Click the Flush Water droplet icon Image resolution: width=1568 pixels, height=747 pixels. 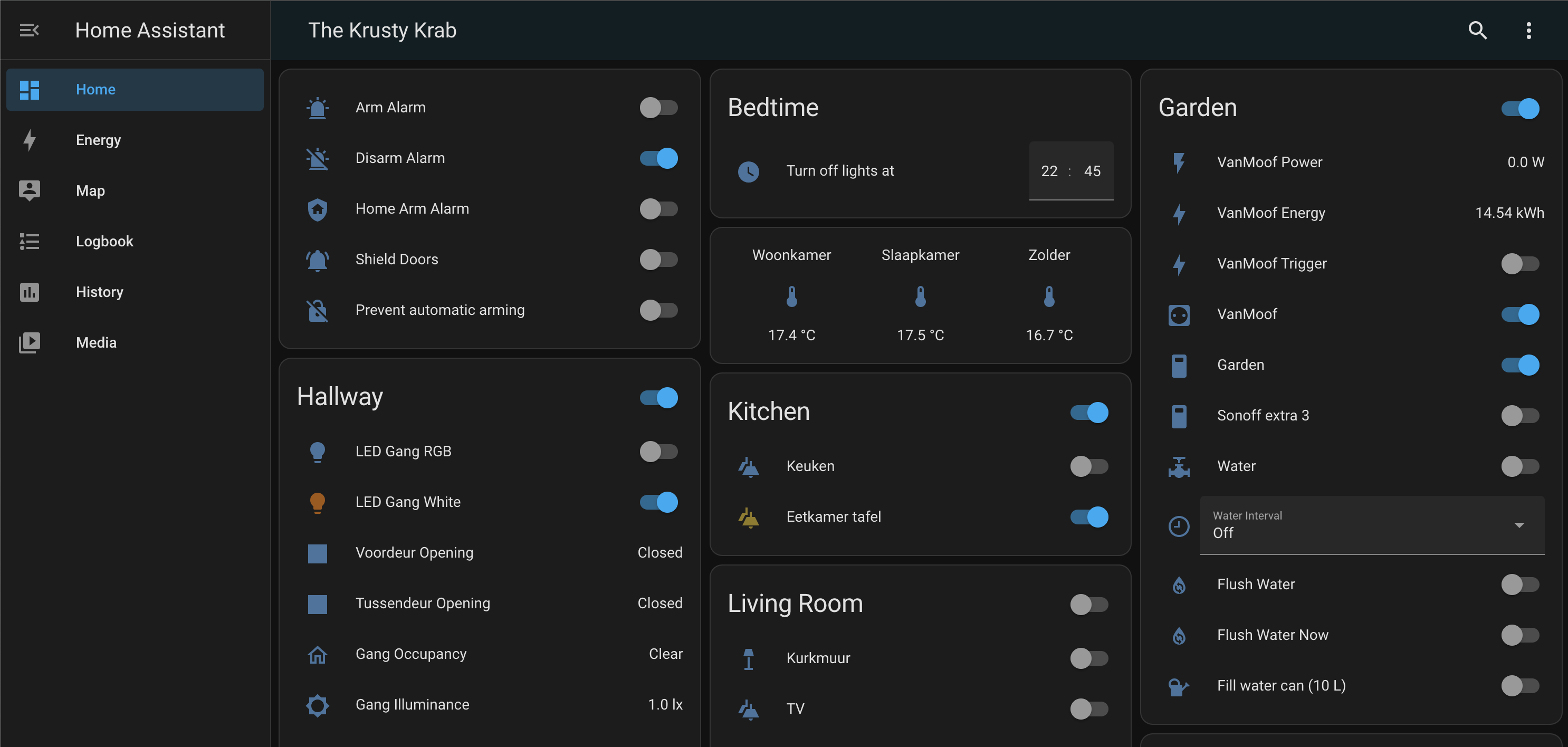pos(1179,585)
